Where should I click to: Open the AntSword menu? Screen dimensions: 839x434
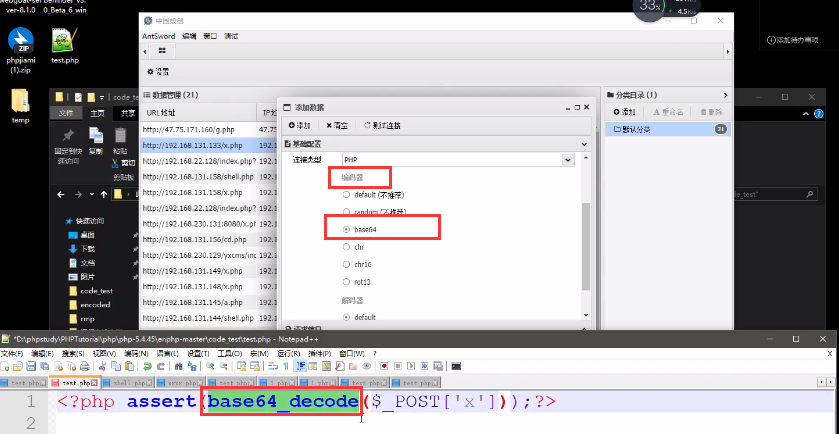pyautogui.click(x=158, y=35)
